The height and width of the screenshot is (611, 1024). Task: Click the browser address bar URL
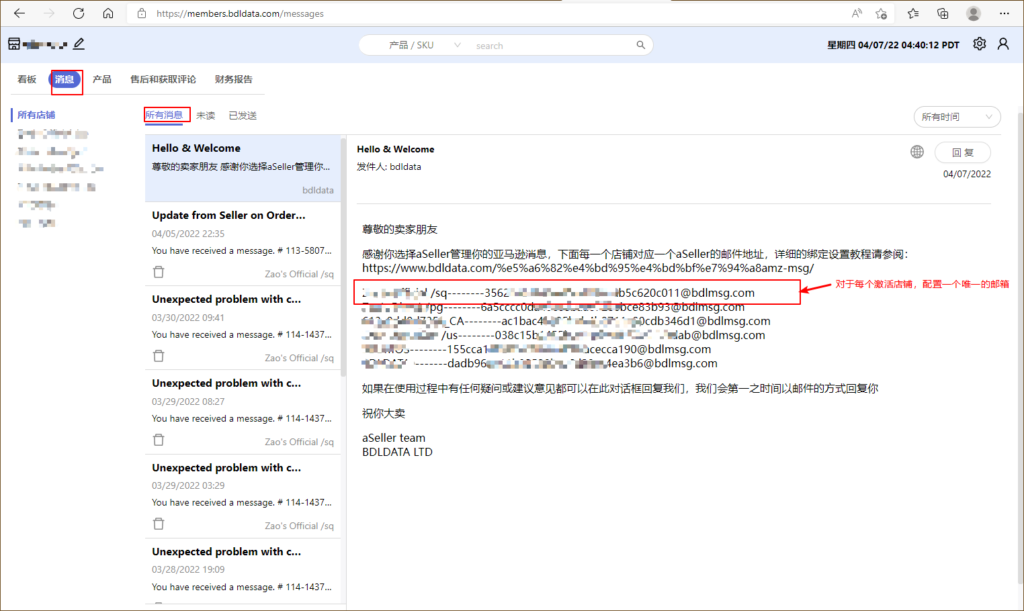pos(240,14)
